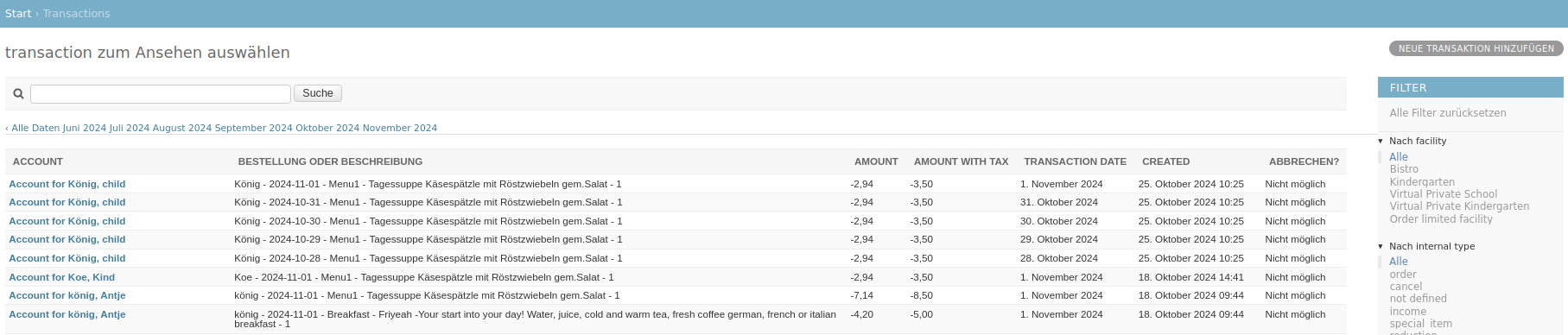Viewport: 1568px width, 335px height.
Task: Open König, child account for 2024-10-30 order
Action: 67,221
